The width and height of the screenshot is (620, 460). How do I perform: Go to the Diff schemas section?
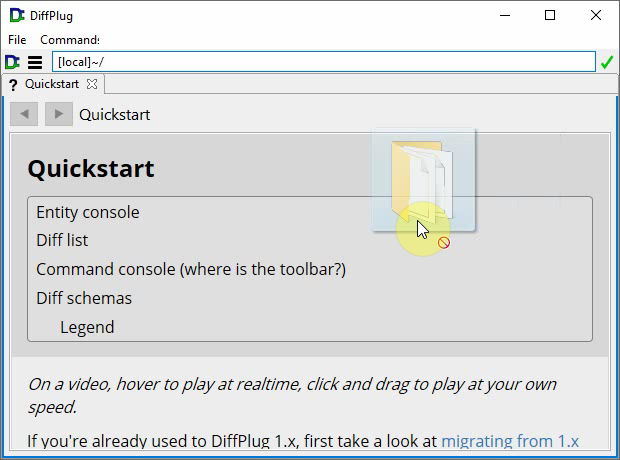84,298
